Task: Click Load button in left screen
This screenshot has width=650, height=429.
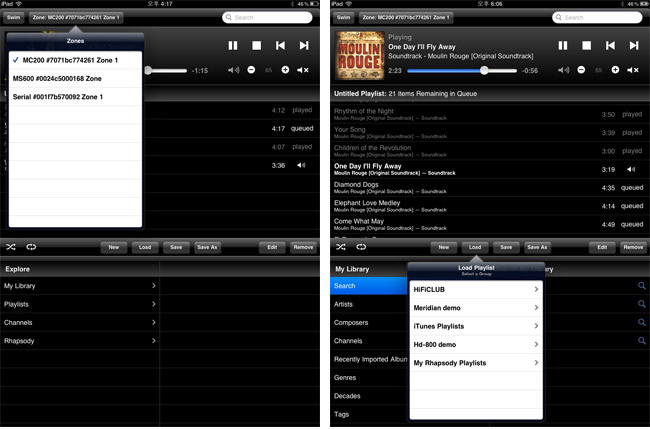Action: tap(145, 247)
